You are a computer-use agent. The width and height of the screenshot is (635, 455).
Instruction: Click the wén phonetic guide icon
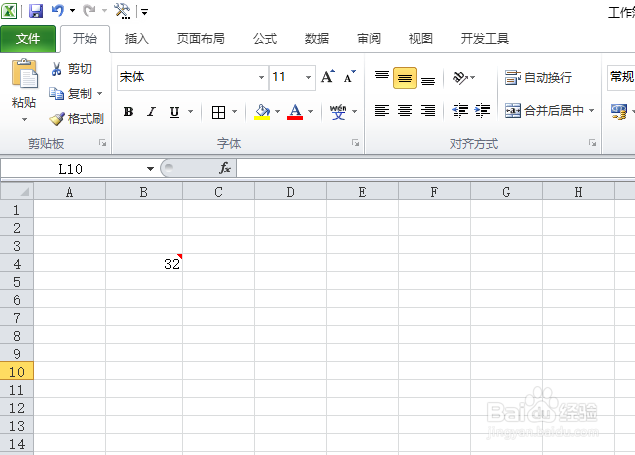(x=338, y=111)
